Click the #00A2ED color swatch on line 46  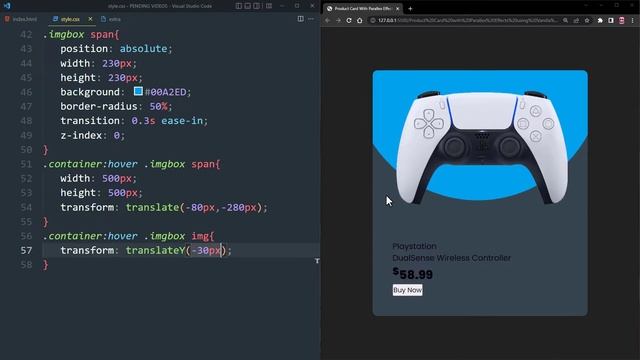pyautogui.click(x=138, y=91)
